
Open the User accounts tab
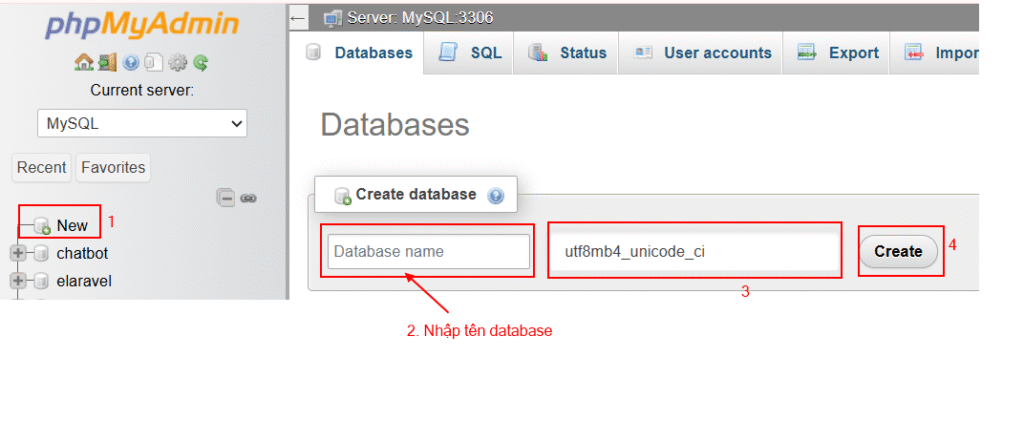click(700, 53)
